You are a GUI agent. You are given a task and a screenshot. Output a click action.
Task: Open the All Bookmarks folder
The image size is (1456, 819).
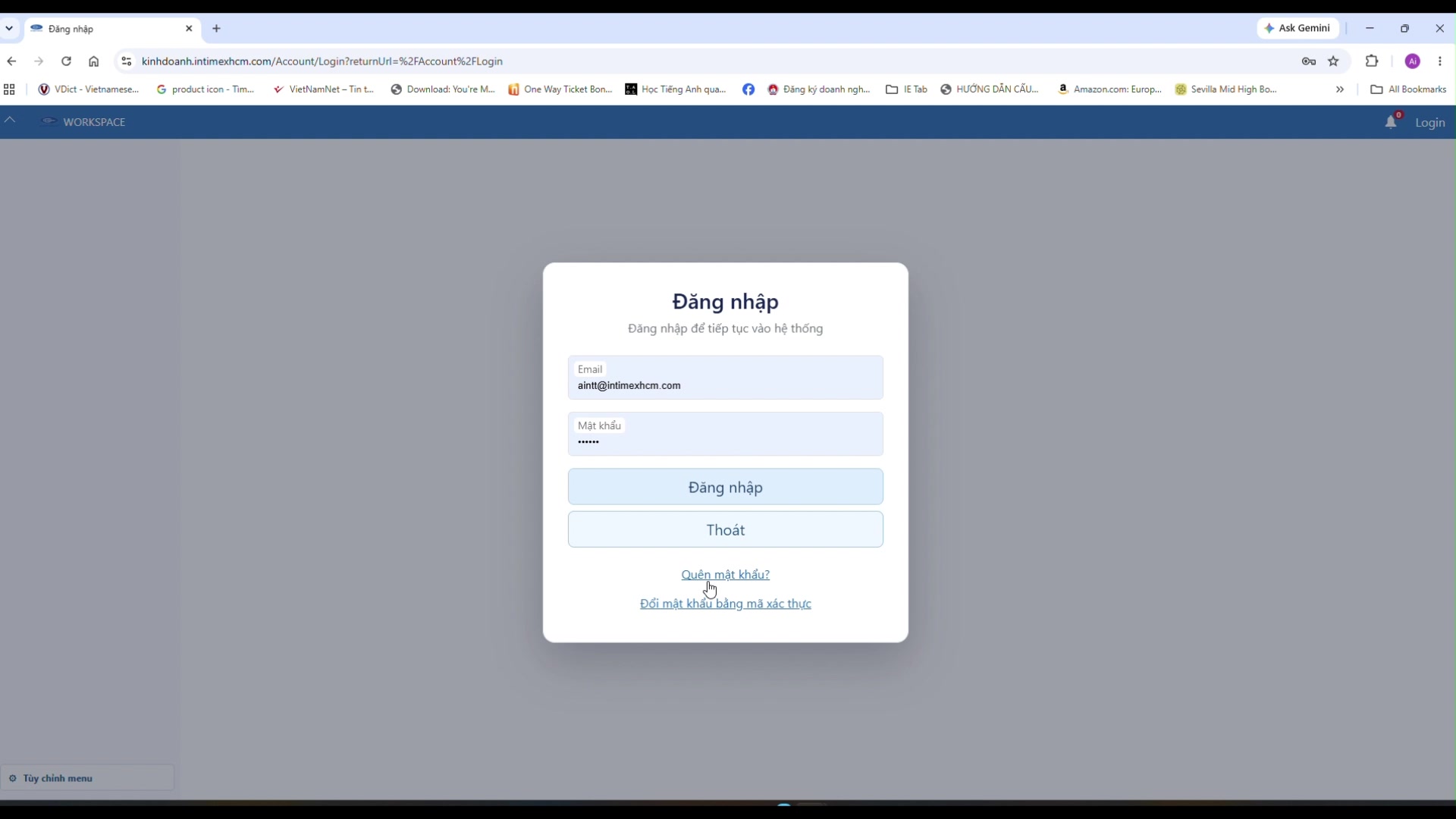pyautogui.click(x=1408, y=89)
